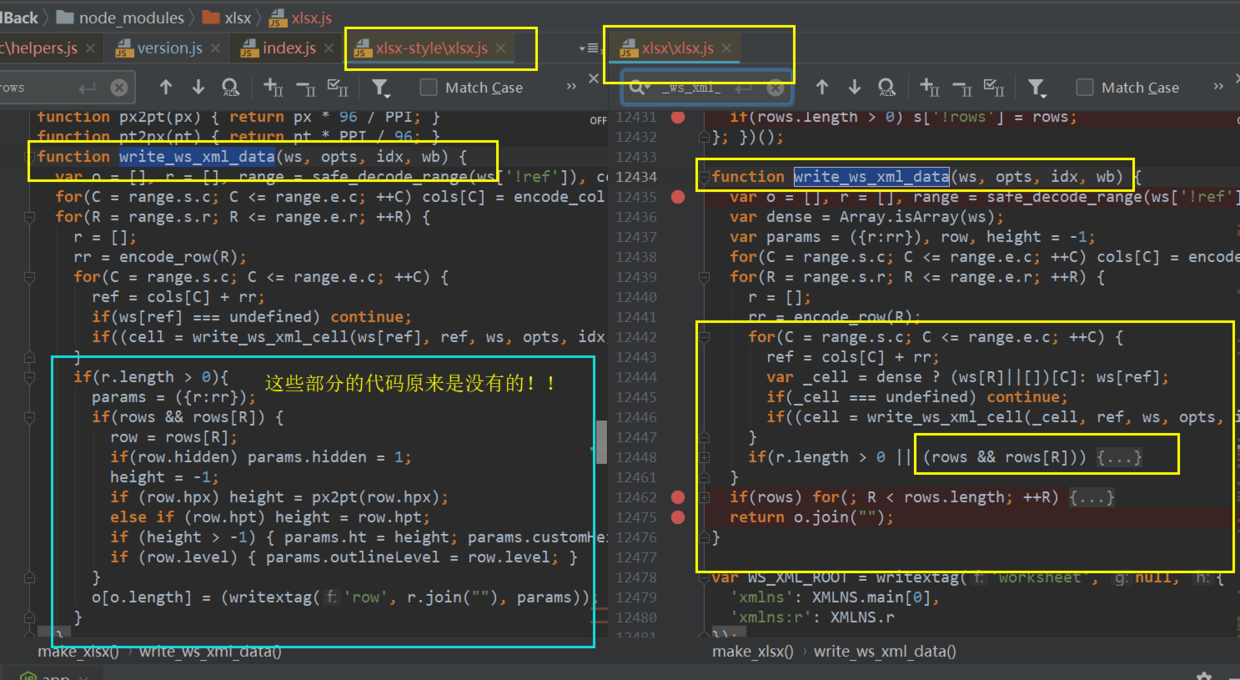Collapse write_ws_xml_data function in left pane
1240x680 pixels.
click(x=30, y=157)
